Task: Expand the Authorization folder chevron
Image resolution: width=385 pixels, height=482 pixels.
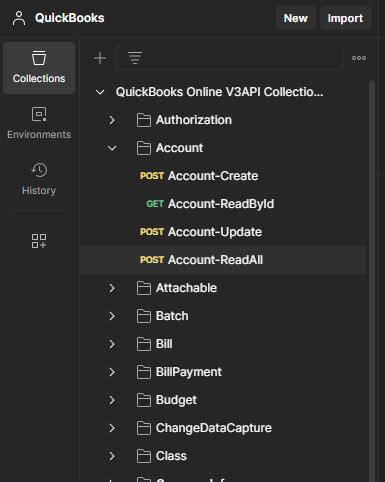Action: click(x=112, y=120)
